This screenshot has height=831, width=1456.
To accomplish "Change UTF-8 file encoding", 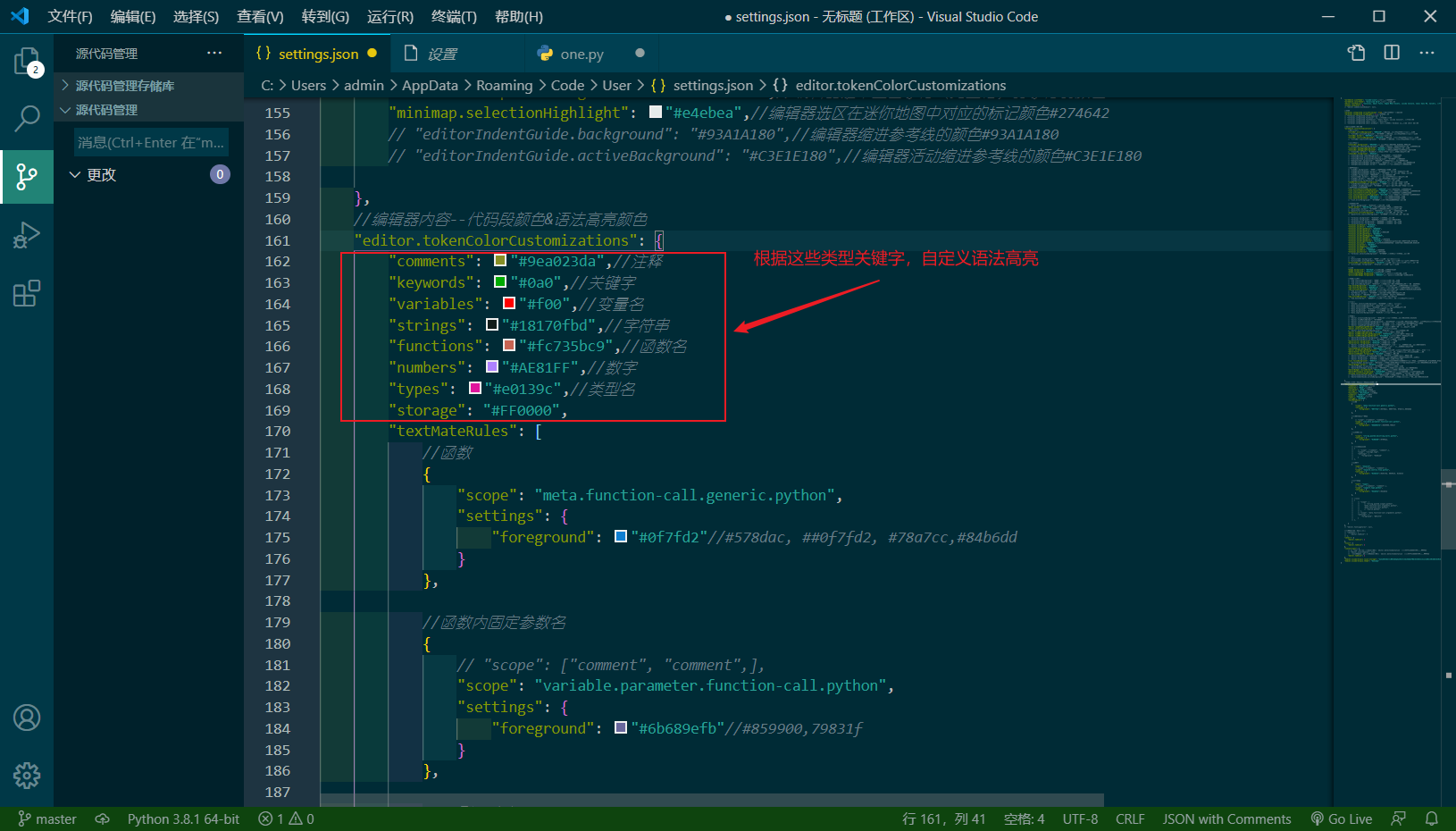I will click(x=1080, y=818).
